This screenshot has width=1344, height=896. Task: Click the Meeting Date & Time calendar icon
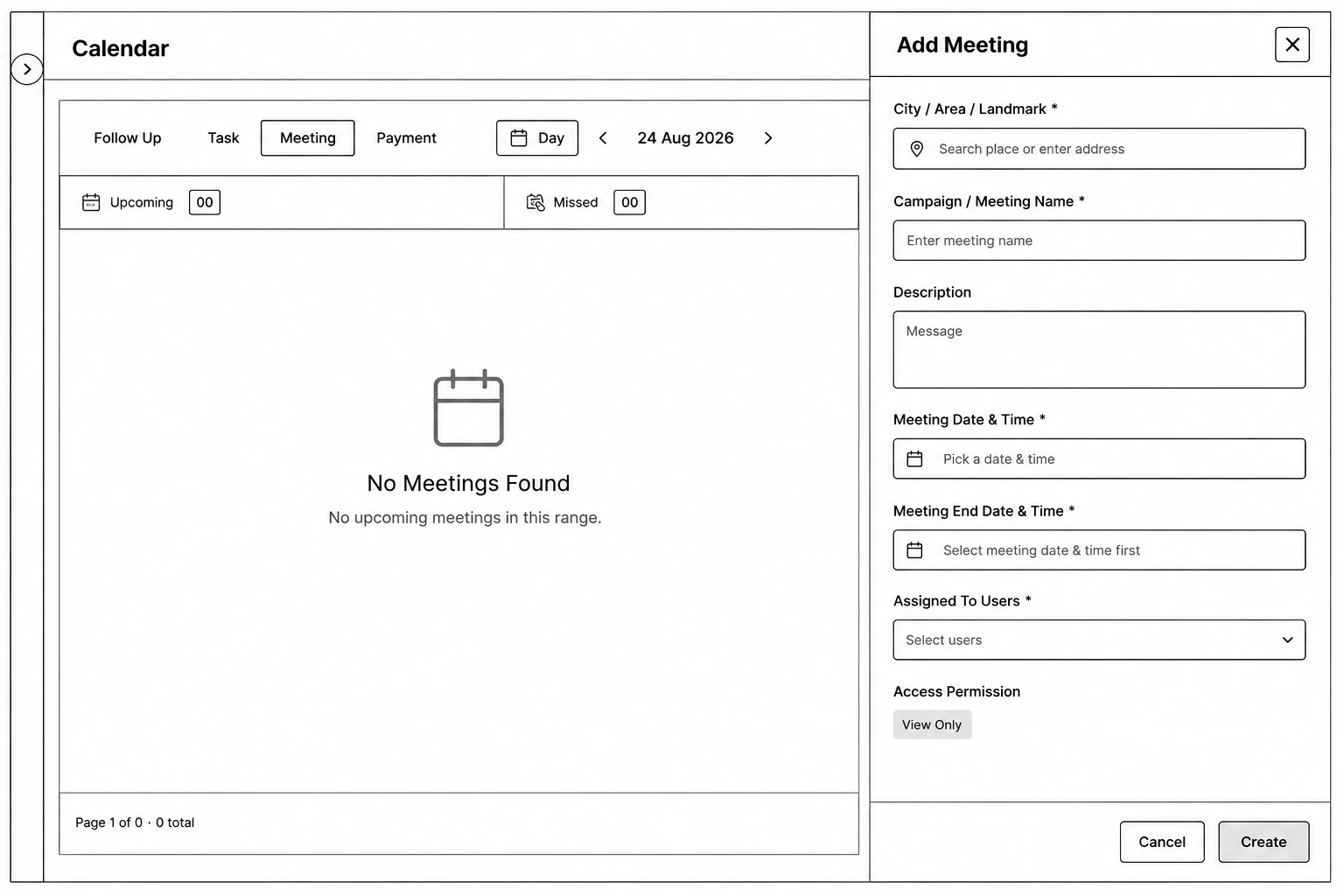point(915,458)
